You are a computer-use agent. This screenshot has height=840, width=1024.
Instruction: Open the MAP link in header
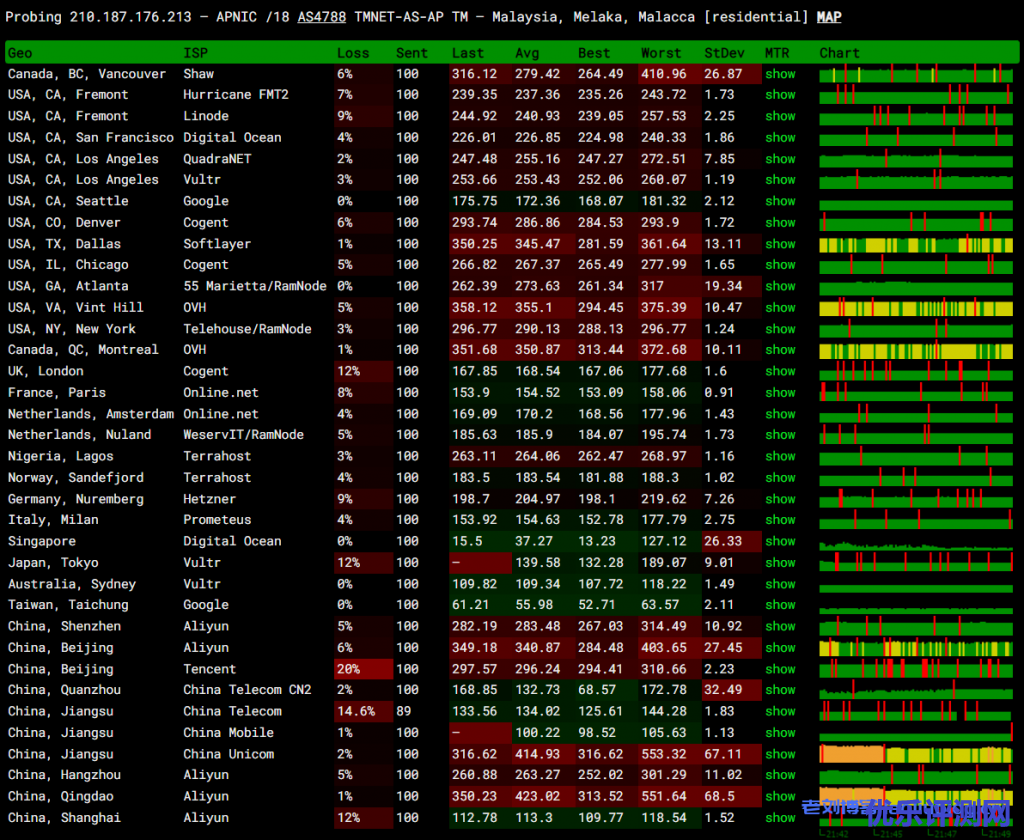[x=828, y=17]
